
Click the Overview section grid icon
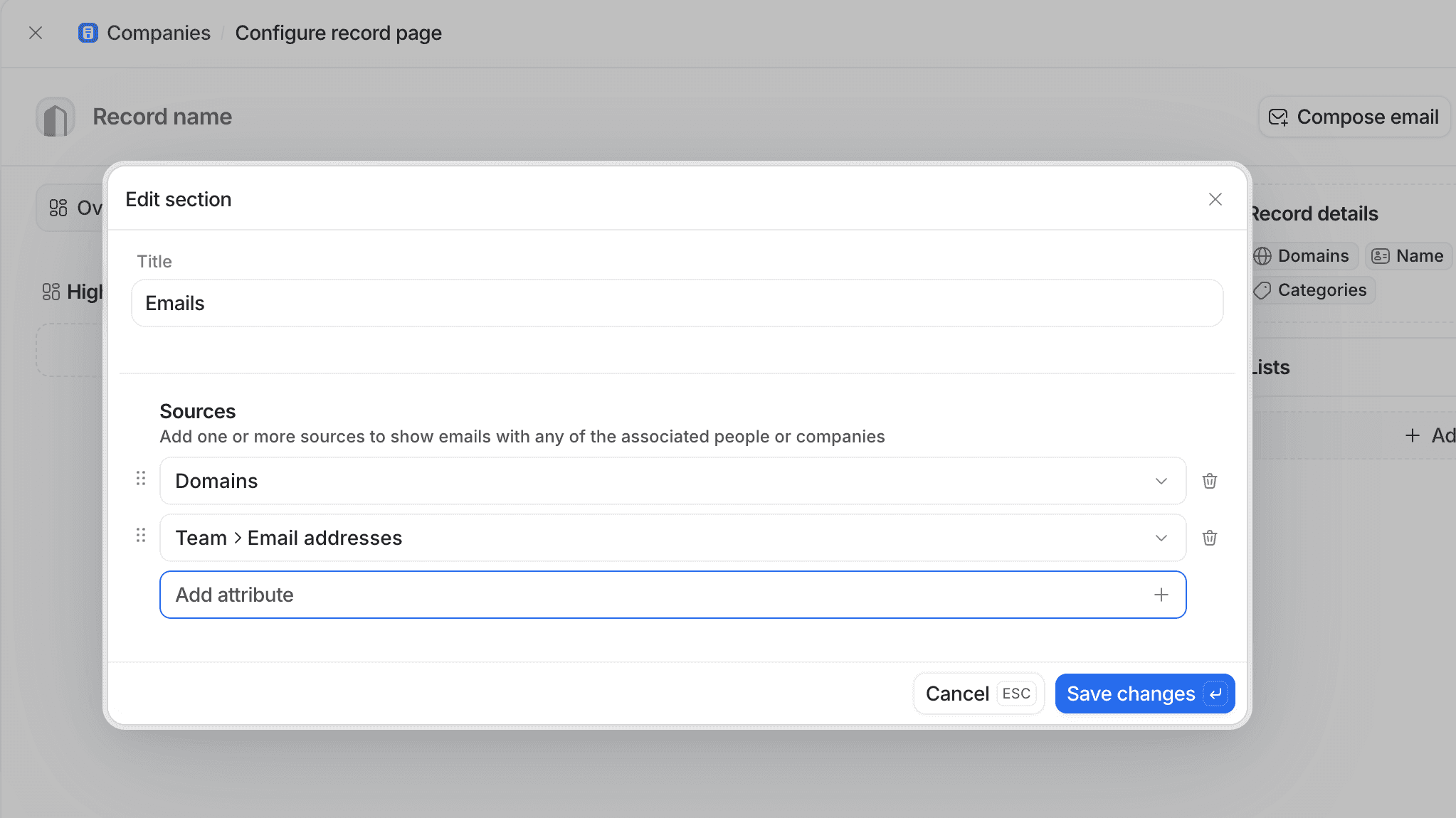[59, 207]
